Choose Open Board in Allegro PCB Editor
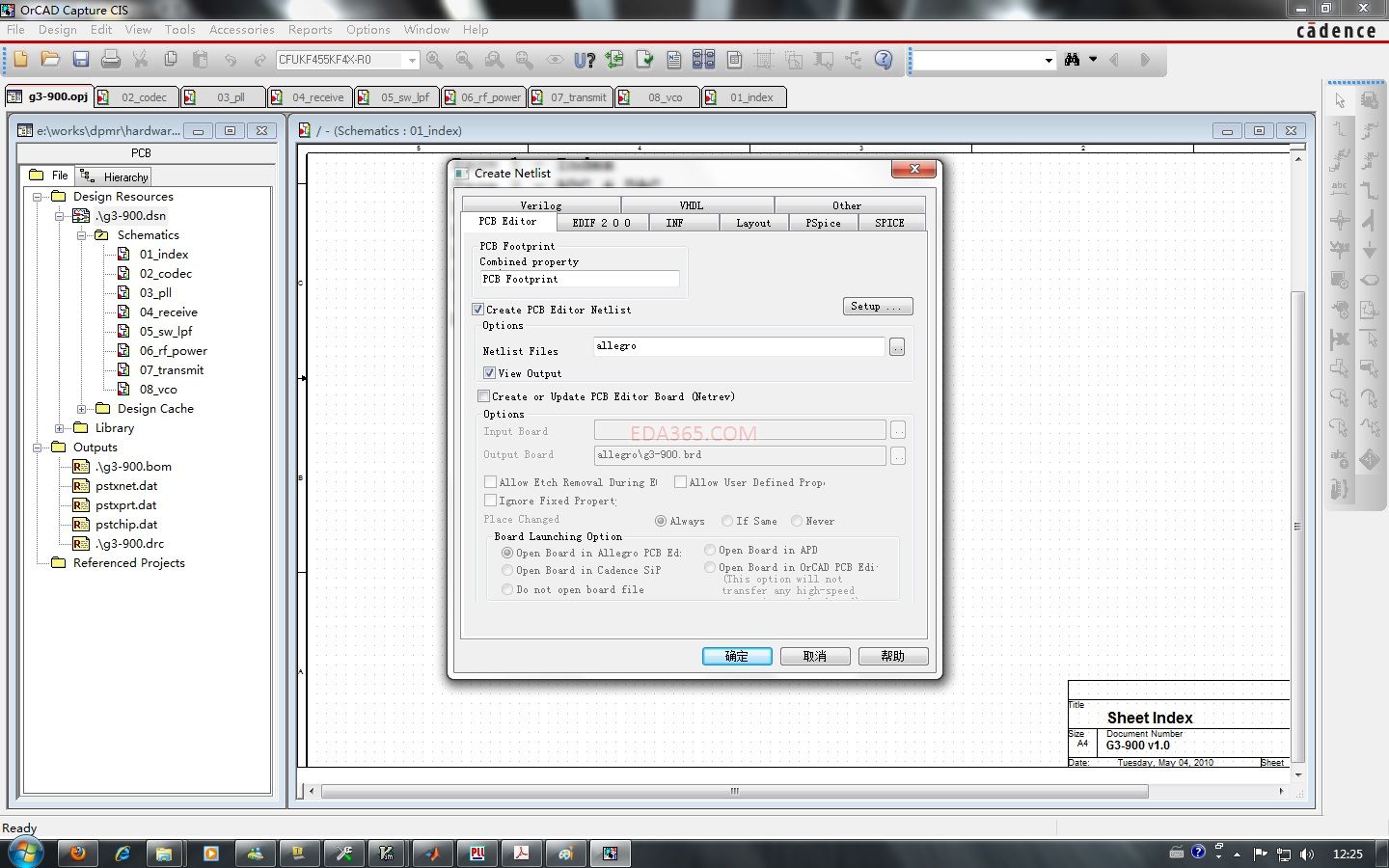Image resolution: width=1389 pixels, height=868 pixels. pyautogui.click(x=507, y=553)
